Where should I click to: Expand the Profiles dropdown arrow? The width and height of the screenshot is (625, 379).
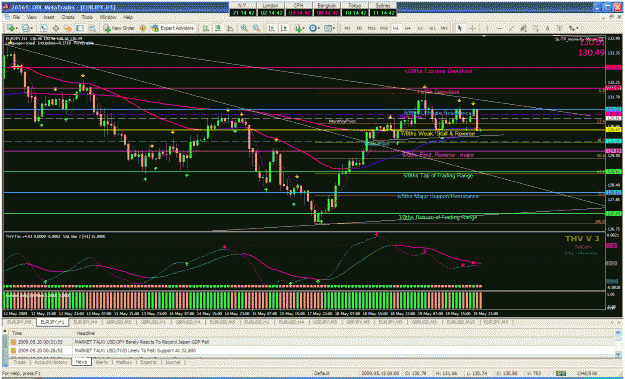pyautogui.click(x=32, y=28)
